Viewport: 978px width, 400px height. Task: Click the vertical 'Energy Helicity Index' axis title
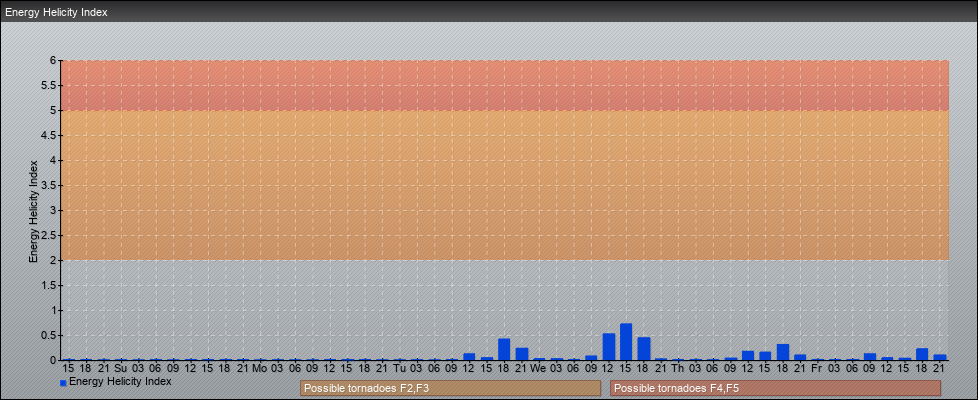[x=34, y=211]
